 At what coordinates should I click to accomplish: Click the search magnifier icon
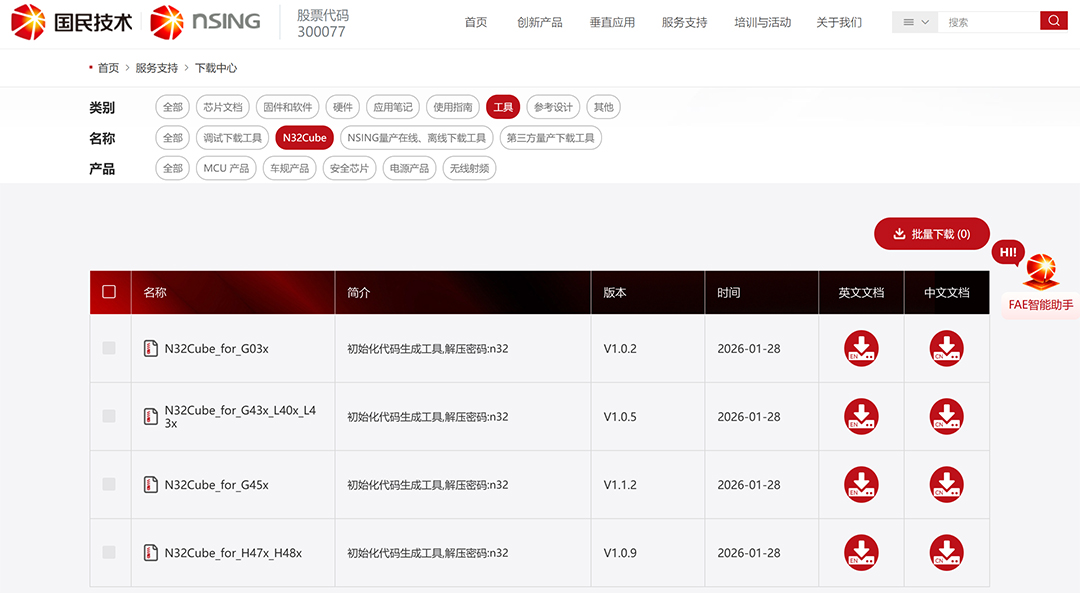coord(1054,19)
